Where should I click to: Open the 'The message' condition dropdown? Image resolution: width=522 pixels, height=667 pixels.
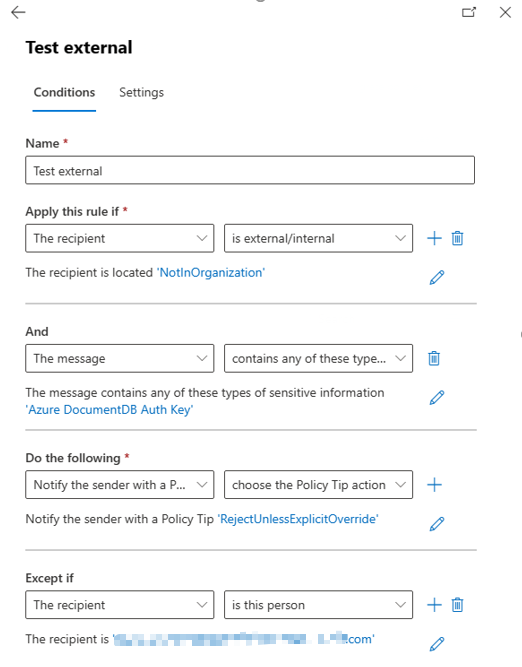point(120,358)
